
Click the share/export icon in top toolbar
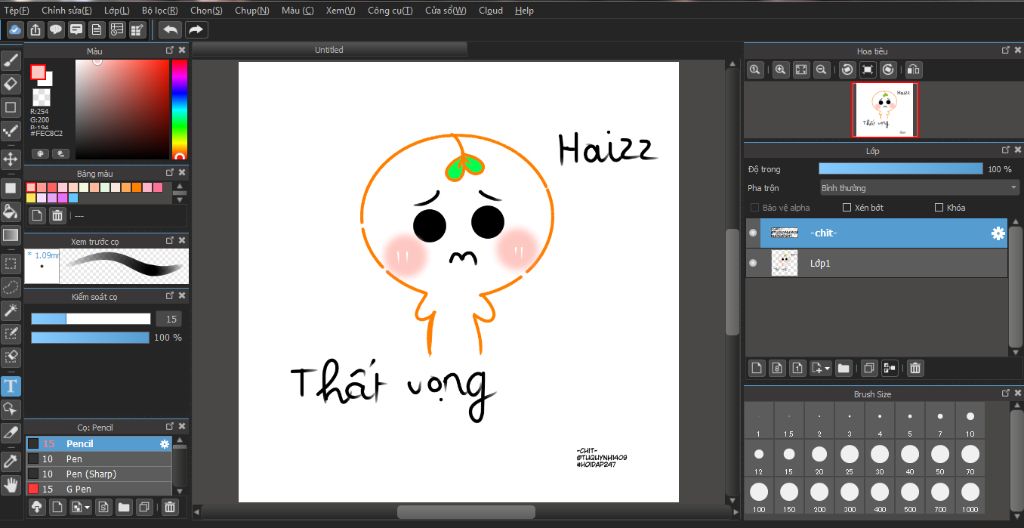click(35, 29)
